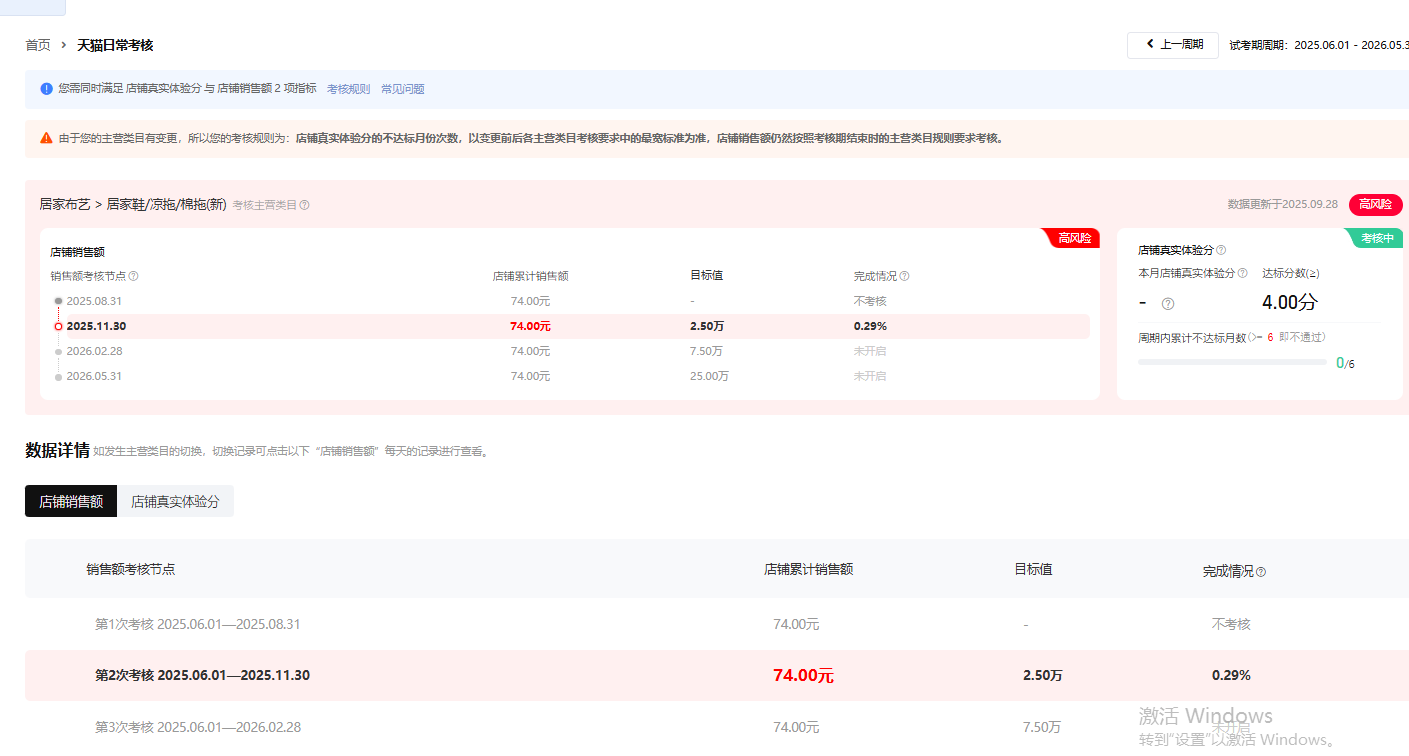The height and width of the screenshot is (756, 1409).
Task: Click the orange warning triangle icon
Action: pyautogui.click(x=46, y=138)
